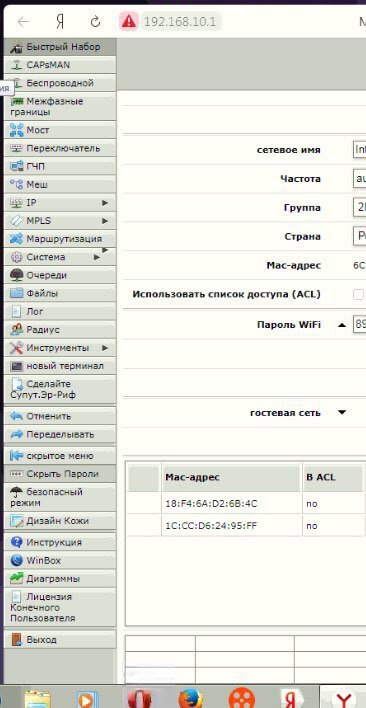Screen dimensions: 366x708
Task: Open the Беспроводной wireless menu
Action: point(60,83)
